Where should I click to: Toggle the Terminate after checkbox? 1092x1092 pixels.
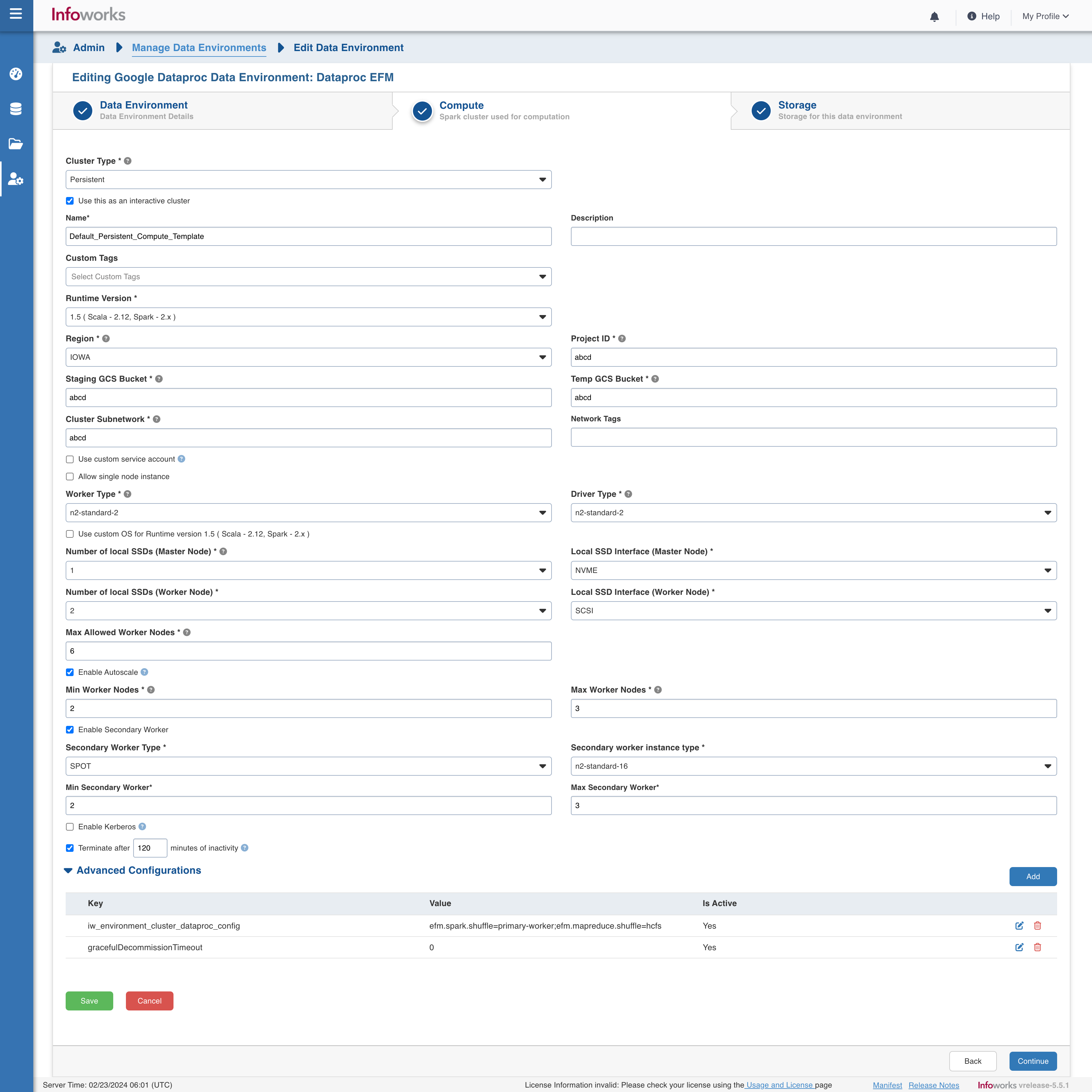click(x=70, y=849)
